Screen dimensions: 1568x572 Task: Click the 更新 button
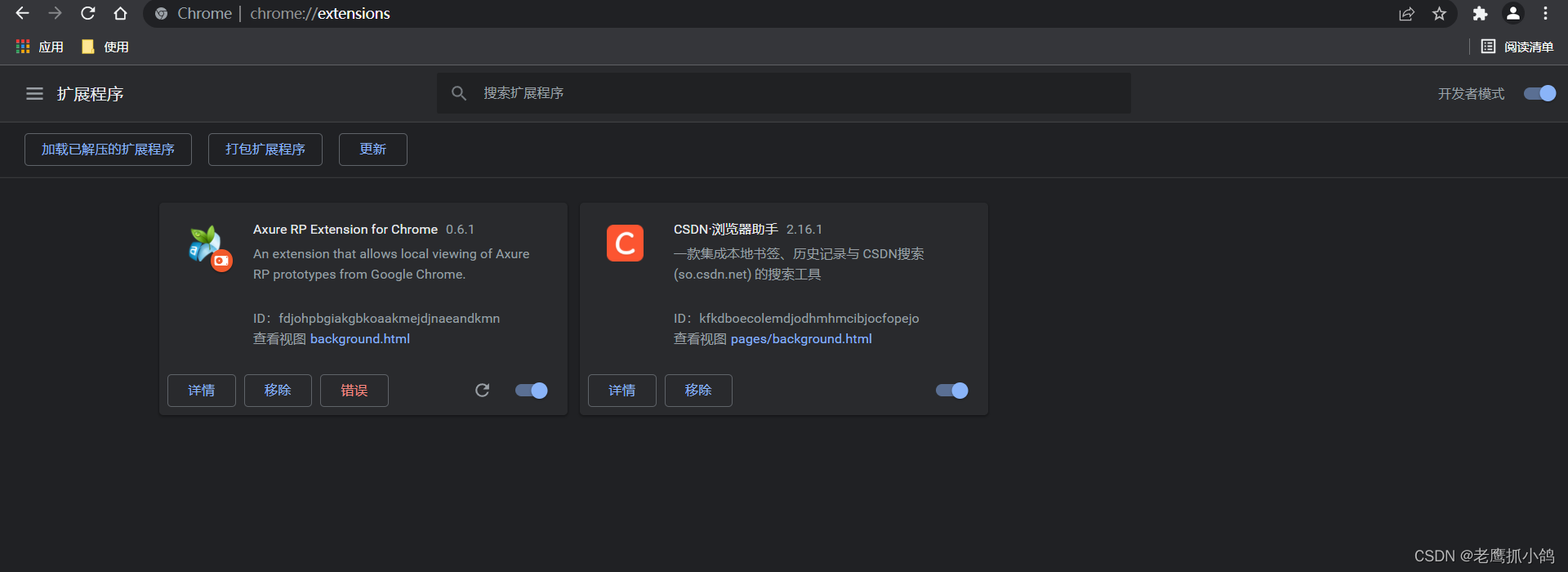[373, 150]
